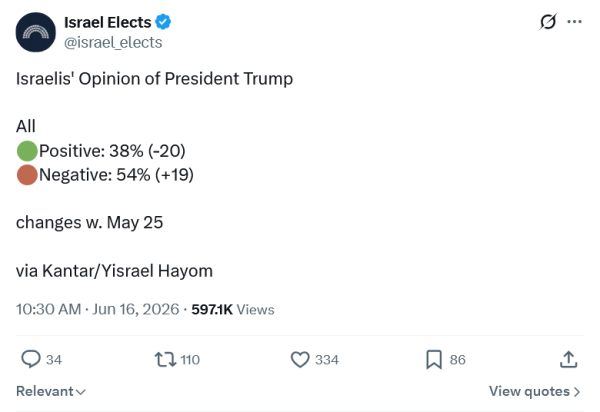Click the green Positive circle emoji
Image resolution: width=600 pixels, height=412 pixels.
[x=27, y=151]
